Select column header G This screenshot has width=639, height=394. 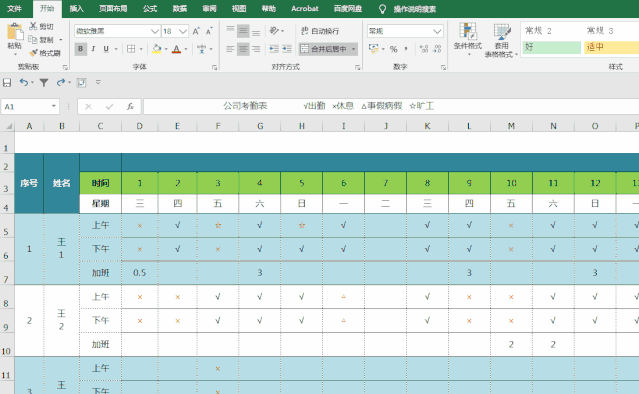coord(260,126)
